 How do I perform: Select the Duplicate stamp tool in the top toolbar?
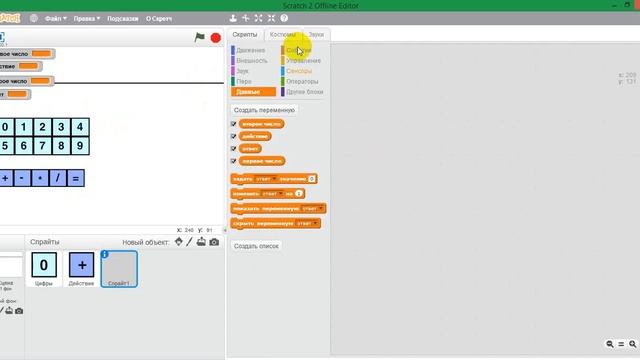coord(233,18)
